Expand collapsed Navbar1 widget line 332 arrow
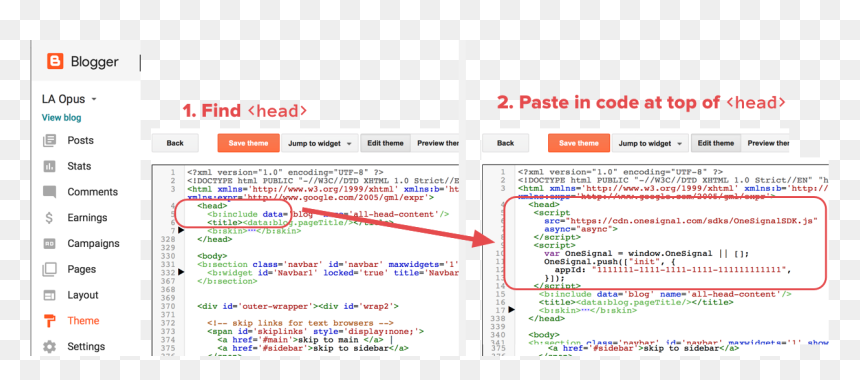 [182, 273]
